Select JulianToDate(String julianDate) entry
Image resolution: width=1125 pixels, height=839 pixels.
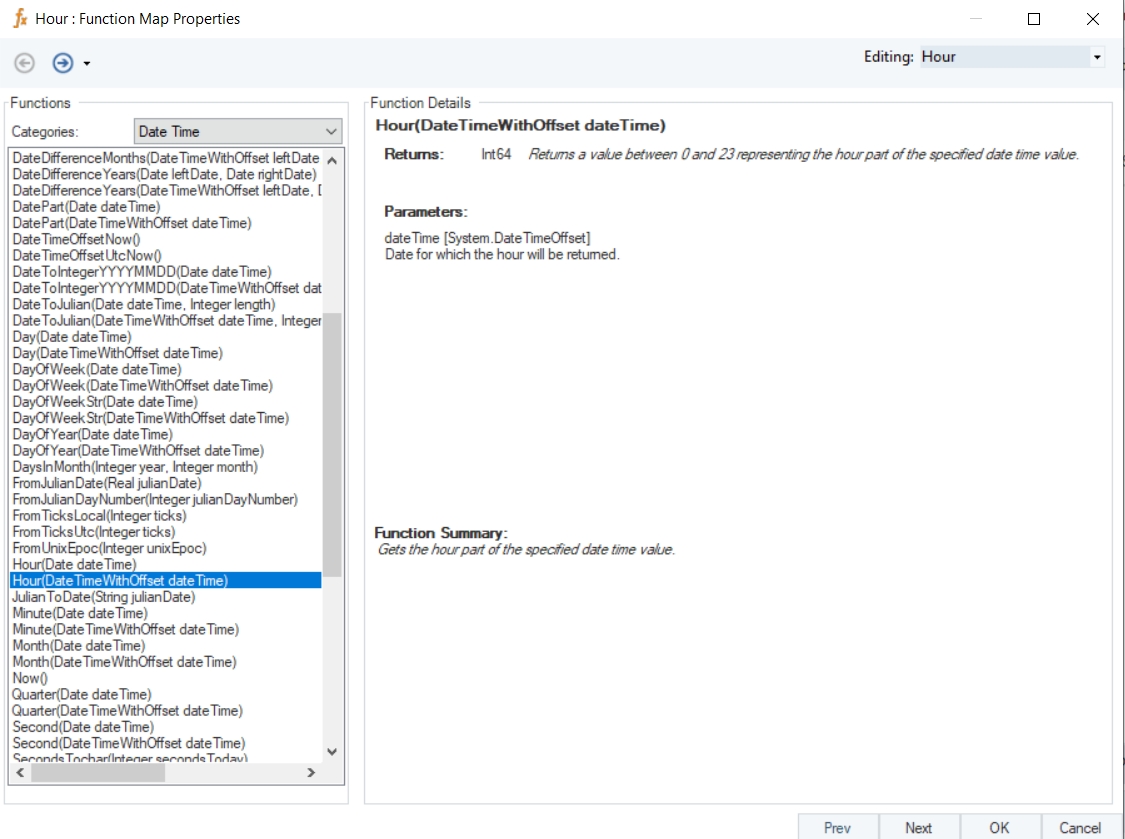pos(103,597)
